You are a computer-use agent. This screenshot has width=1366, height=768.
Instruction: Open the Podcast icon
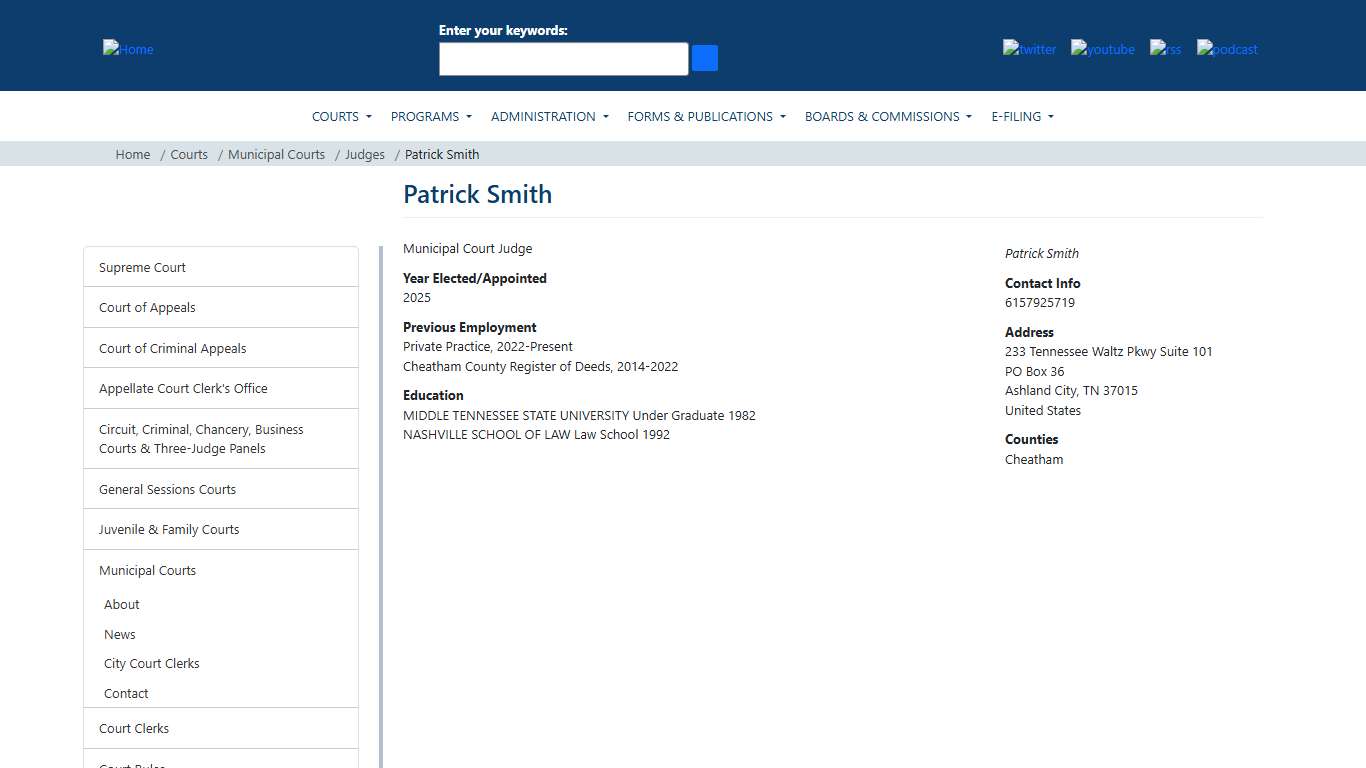[x=1226, y=49]
